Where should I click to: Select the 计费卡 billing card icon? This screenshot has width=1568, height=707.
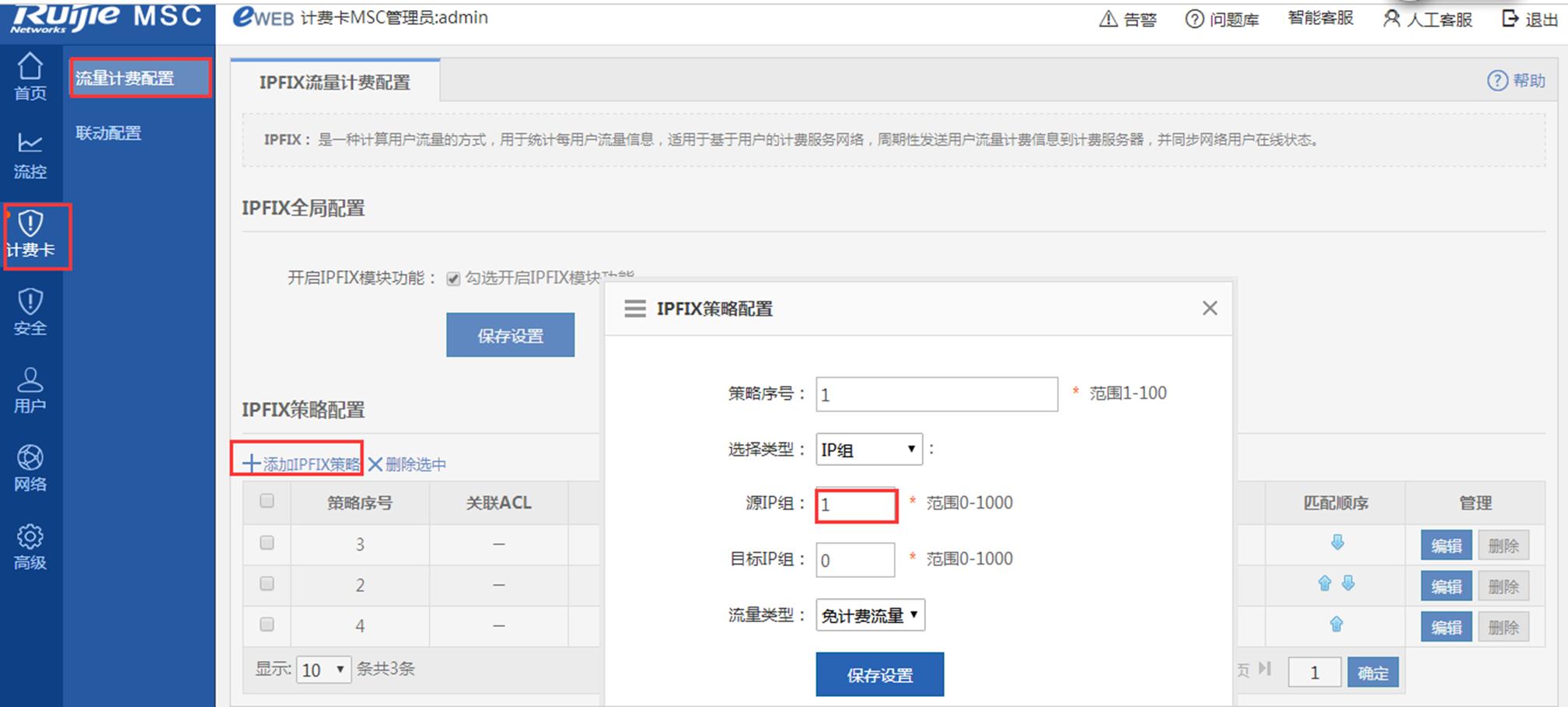coord(31,234)
